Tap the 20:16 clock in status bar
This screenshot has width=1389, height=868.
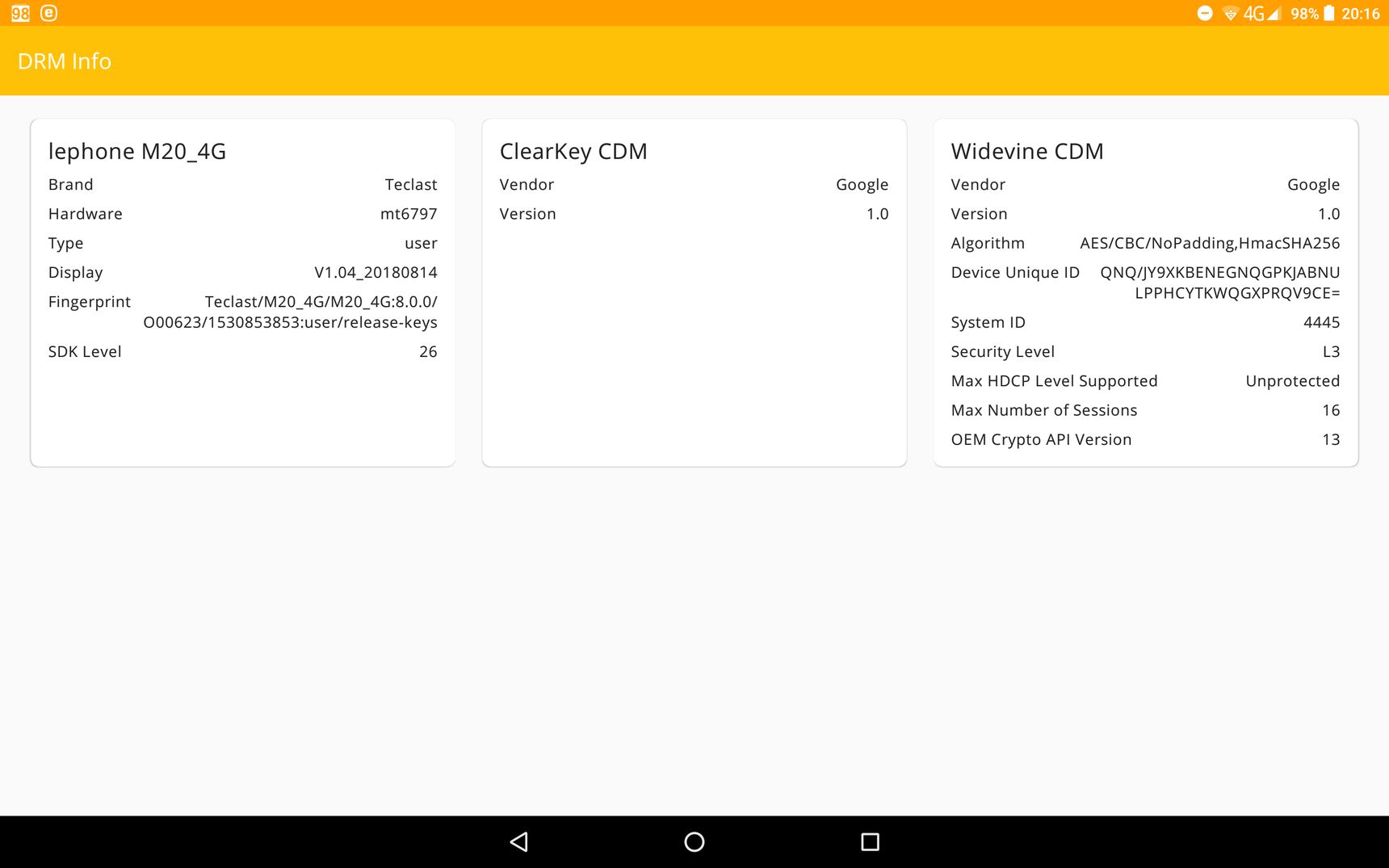coord(1361,14)
